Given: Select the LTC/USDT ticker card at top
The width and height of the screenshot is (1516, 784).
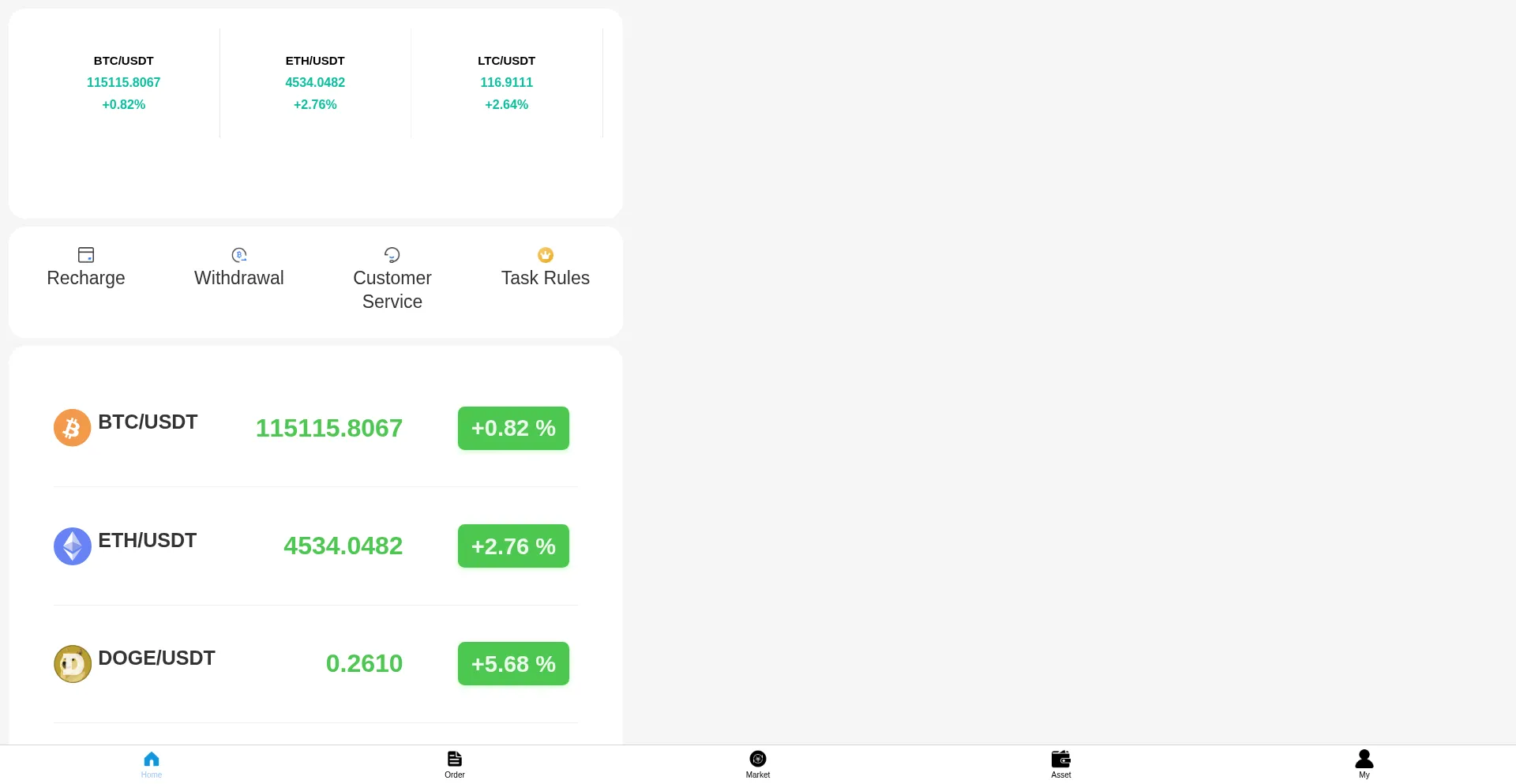Looking at the screenshot, I should tap(507, 83).
